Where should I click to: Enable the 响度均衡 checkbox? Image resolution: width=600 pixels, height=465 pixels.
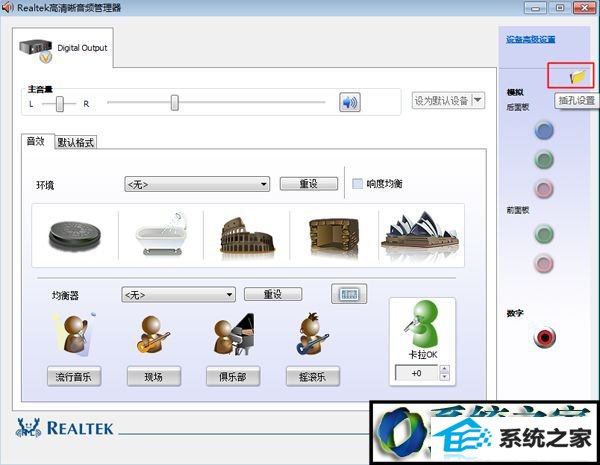click(x=357, y=184)
